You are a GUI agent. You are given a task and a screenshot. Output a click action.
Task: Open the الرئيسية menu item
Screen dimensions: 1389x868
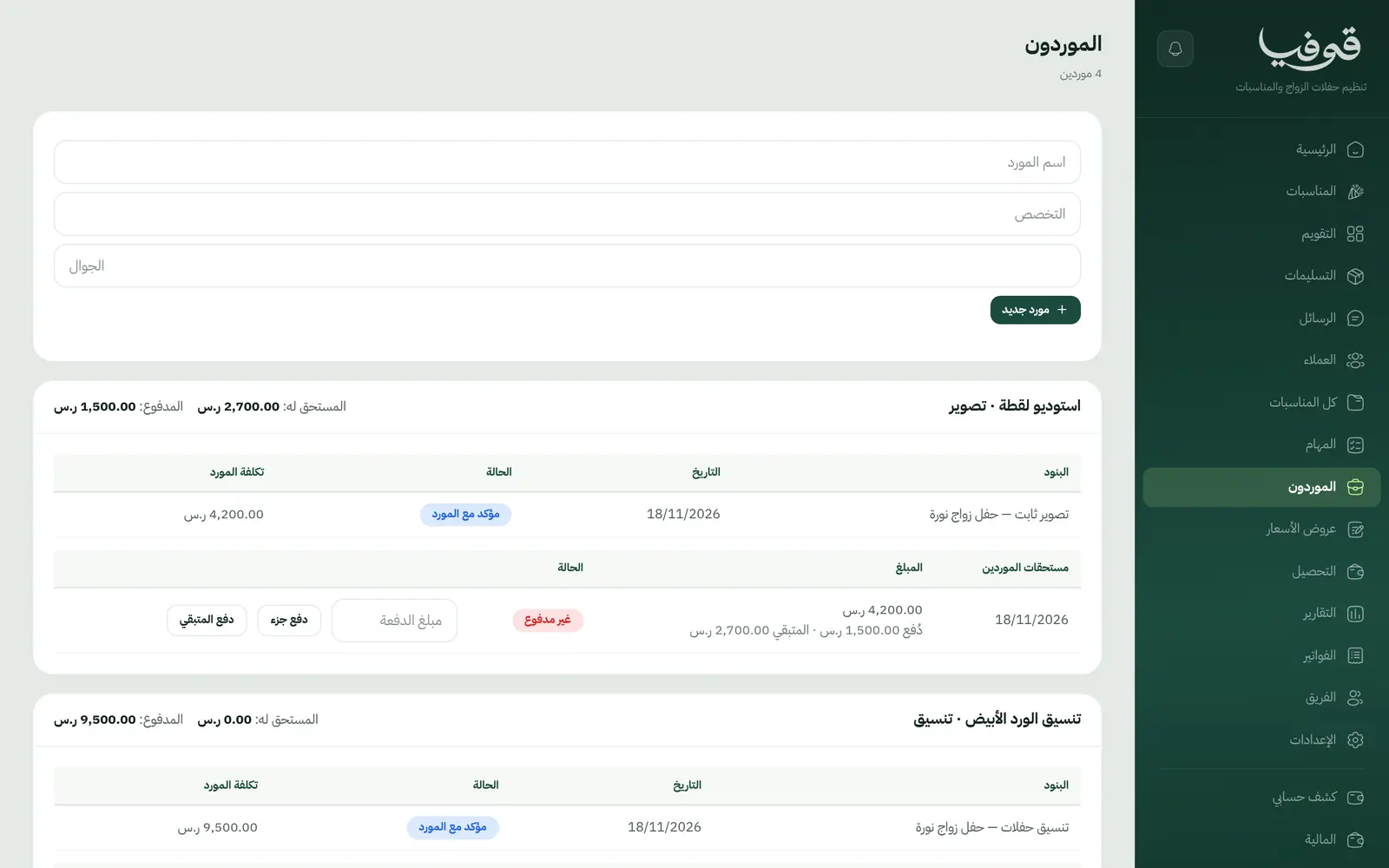point(1262,150)
